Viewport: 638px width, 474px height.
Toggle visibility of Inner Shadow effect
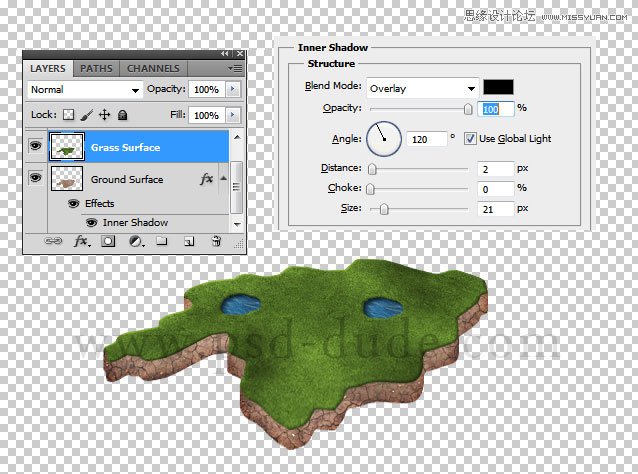pos(91,223)
